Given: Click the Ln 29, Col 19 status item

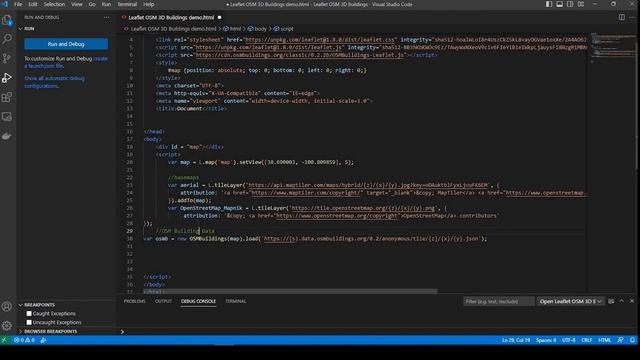Looking at the screenshot, I should pos(516,340).
